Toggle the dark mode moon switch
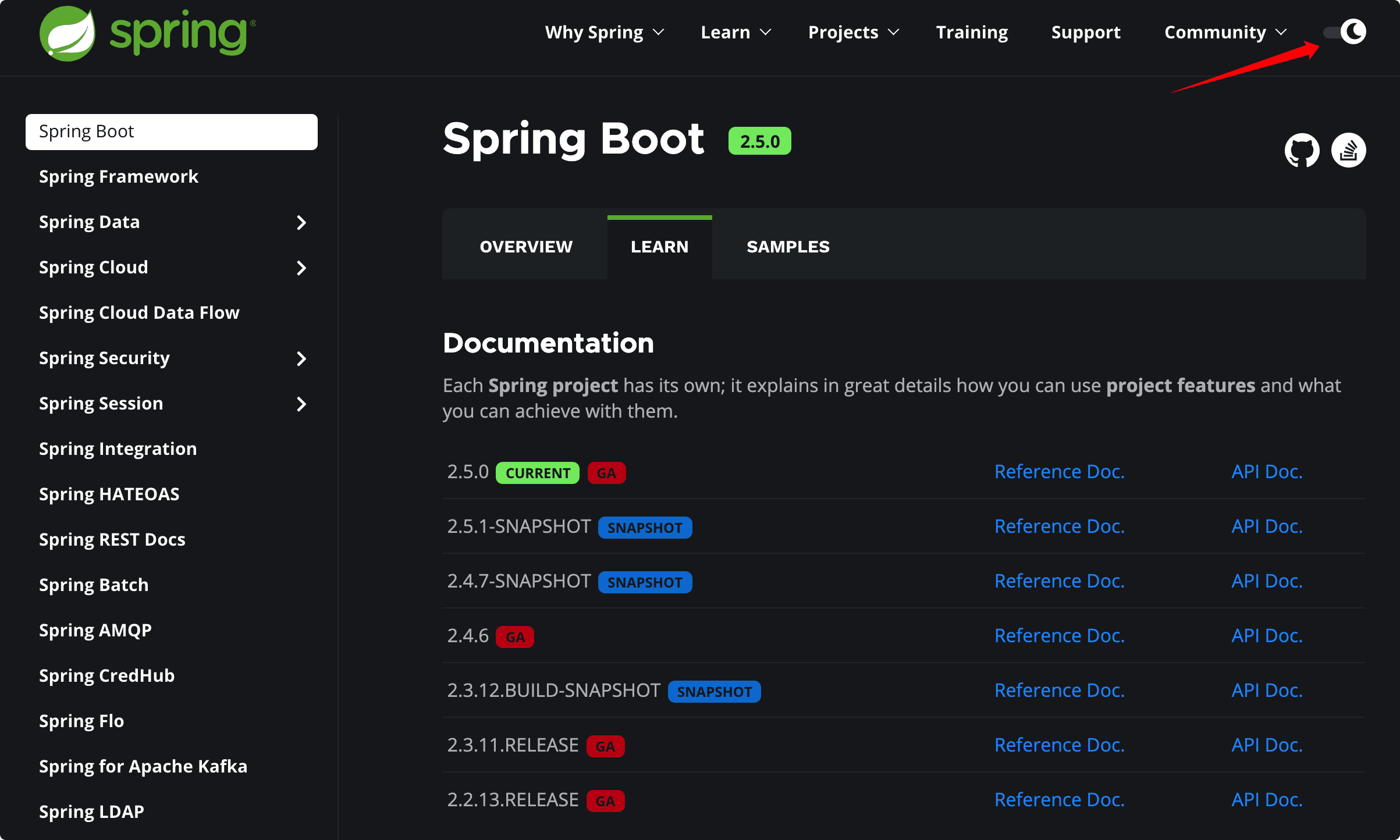Screen dimensions: 1400x840 (1345, 31)
